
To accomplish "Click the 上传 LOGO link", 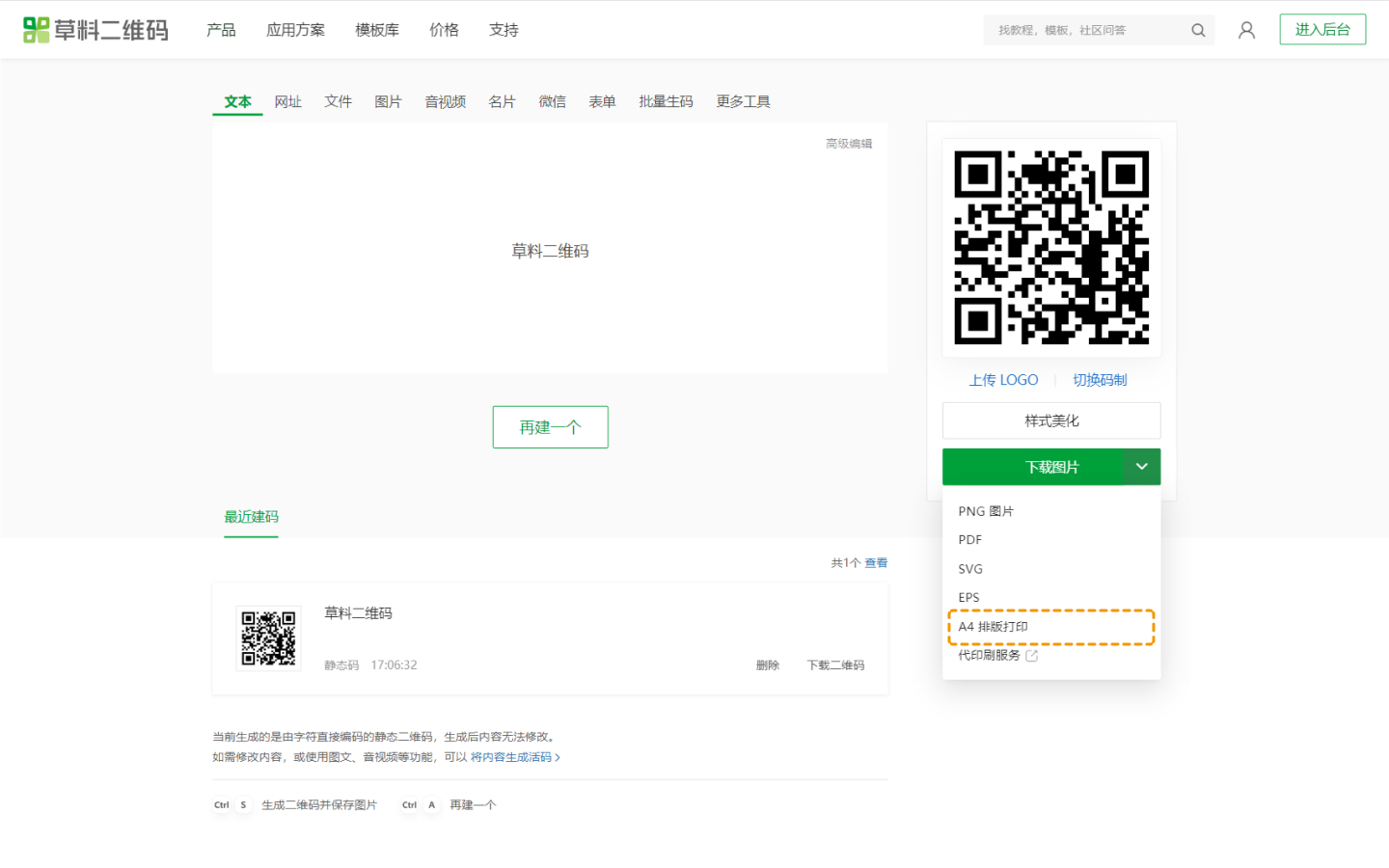I will (1003, 380).
